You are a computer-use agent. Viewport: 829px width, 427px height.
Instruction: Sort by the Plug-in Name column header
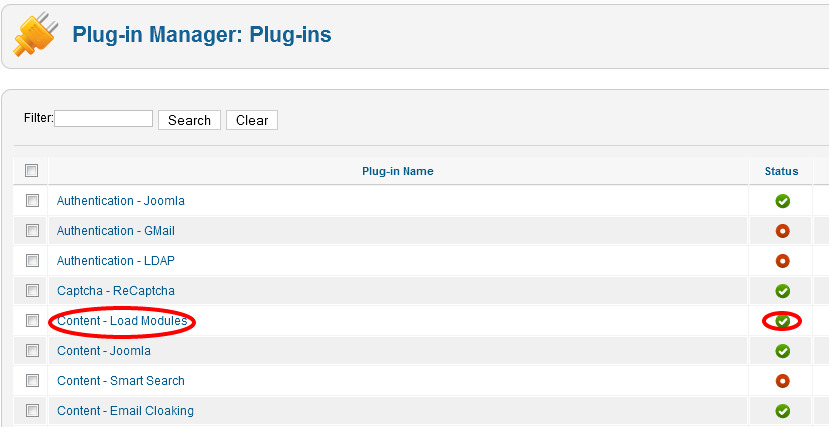pos(398,171)
